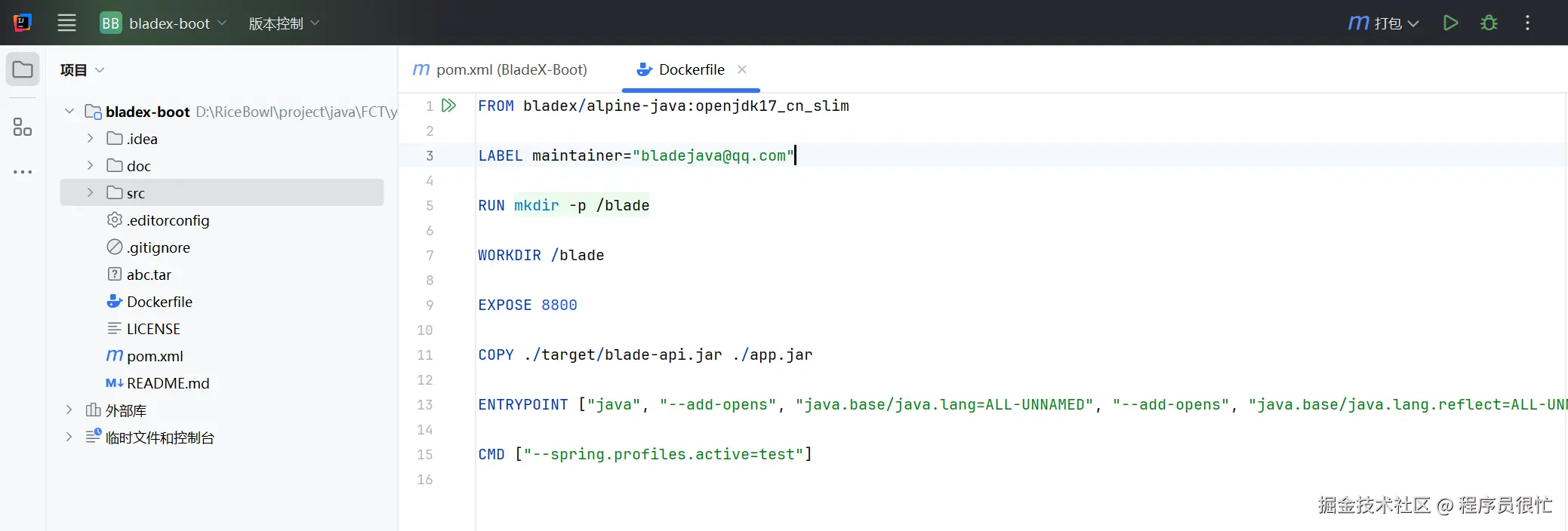Click the more tool windows ellipsis

pyautogui.click(x=23, y=172)
